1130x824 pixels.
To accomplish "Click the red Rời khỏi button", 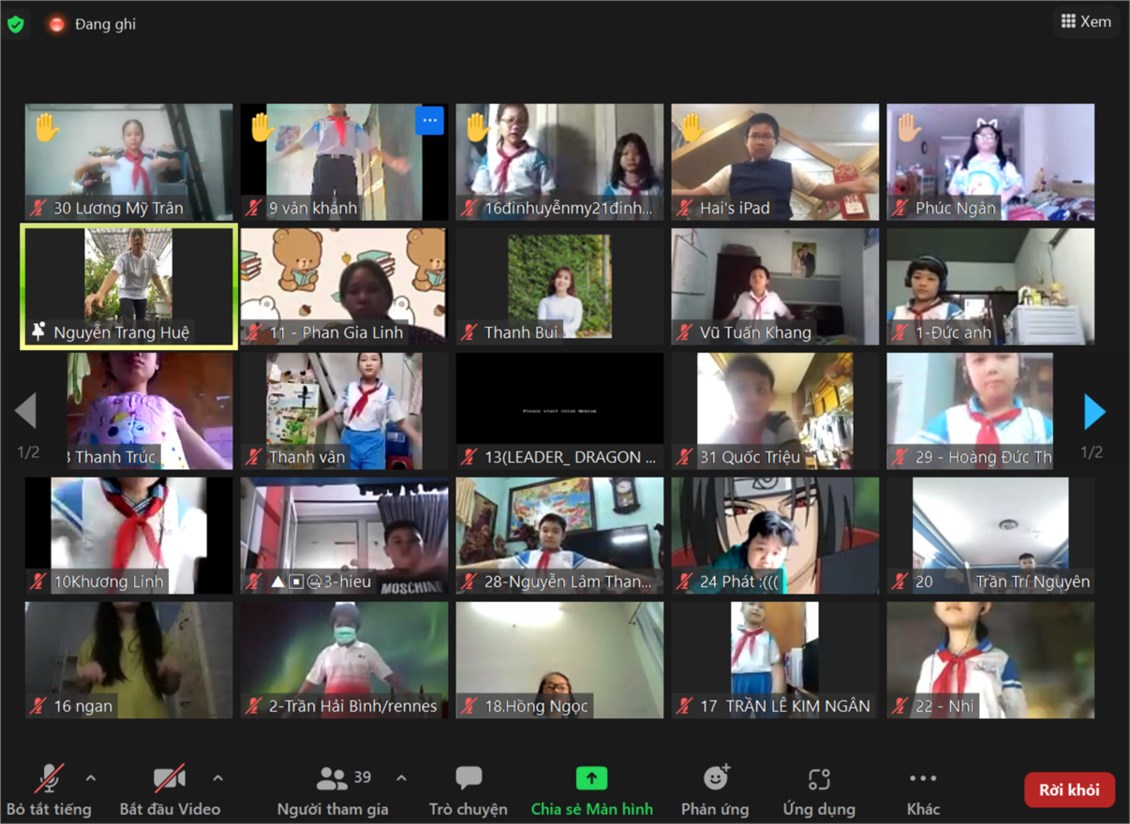I will coord(1069,790).
